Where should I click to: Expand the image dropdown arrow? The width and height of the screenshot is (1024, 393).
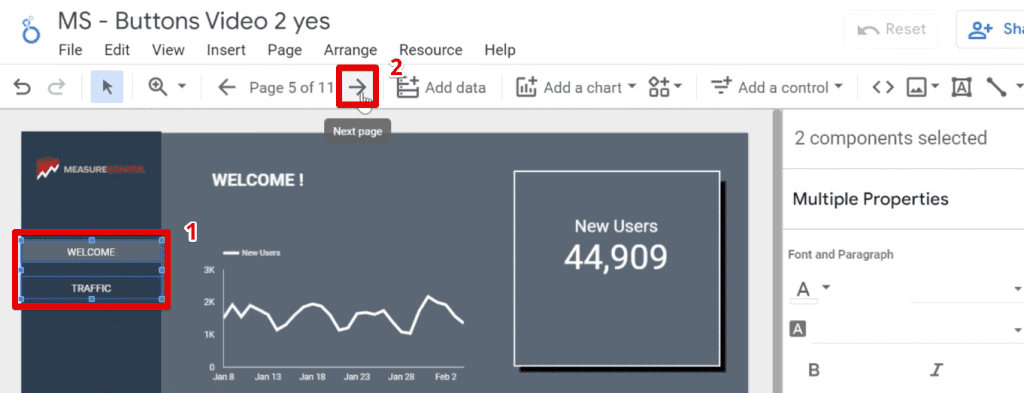tap(935, 87)
